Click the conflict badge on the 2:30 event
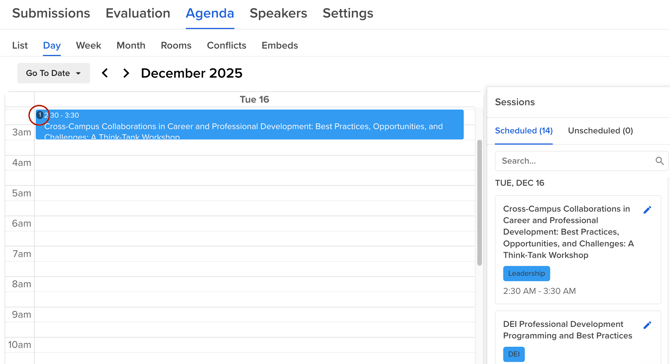 [39, 115]
